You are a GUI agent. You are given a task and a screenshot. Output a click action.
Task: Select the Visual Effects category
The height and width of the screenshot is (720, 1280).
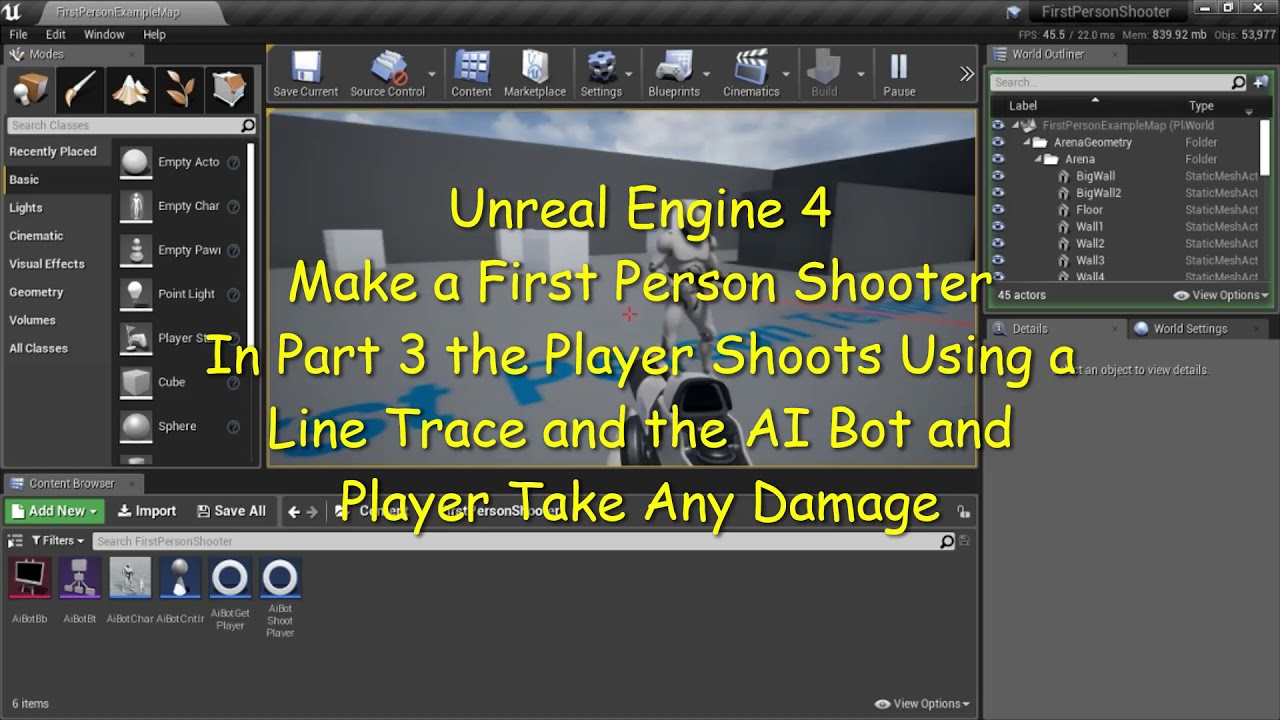[47, 264]
